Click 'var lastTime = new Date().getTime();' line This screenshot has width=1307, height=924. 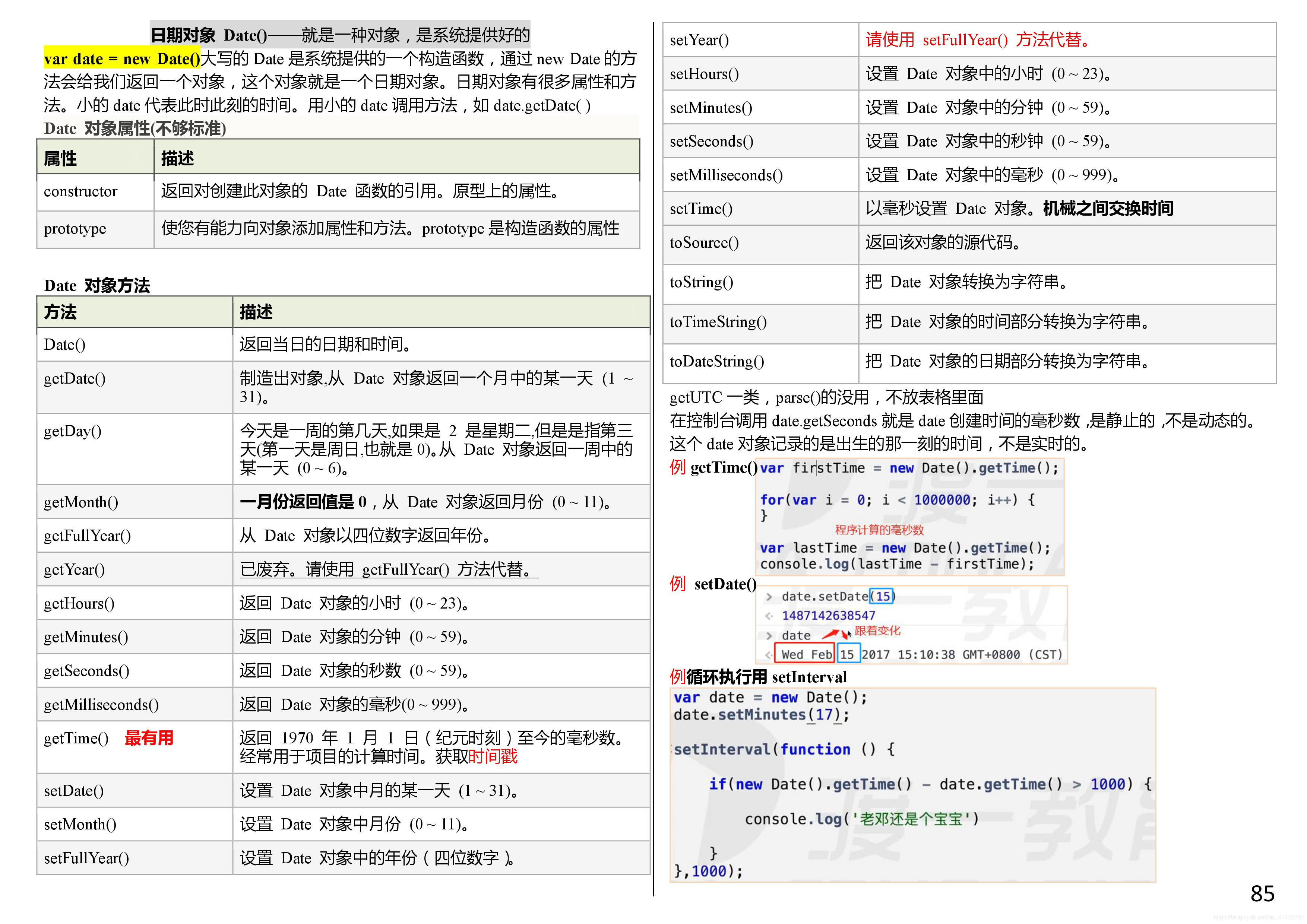click(x=905, y=548)
